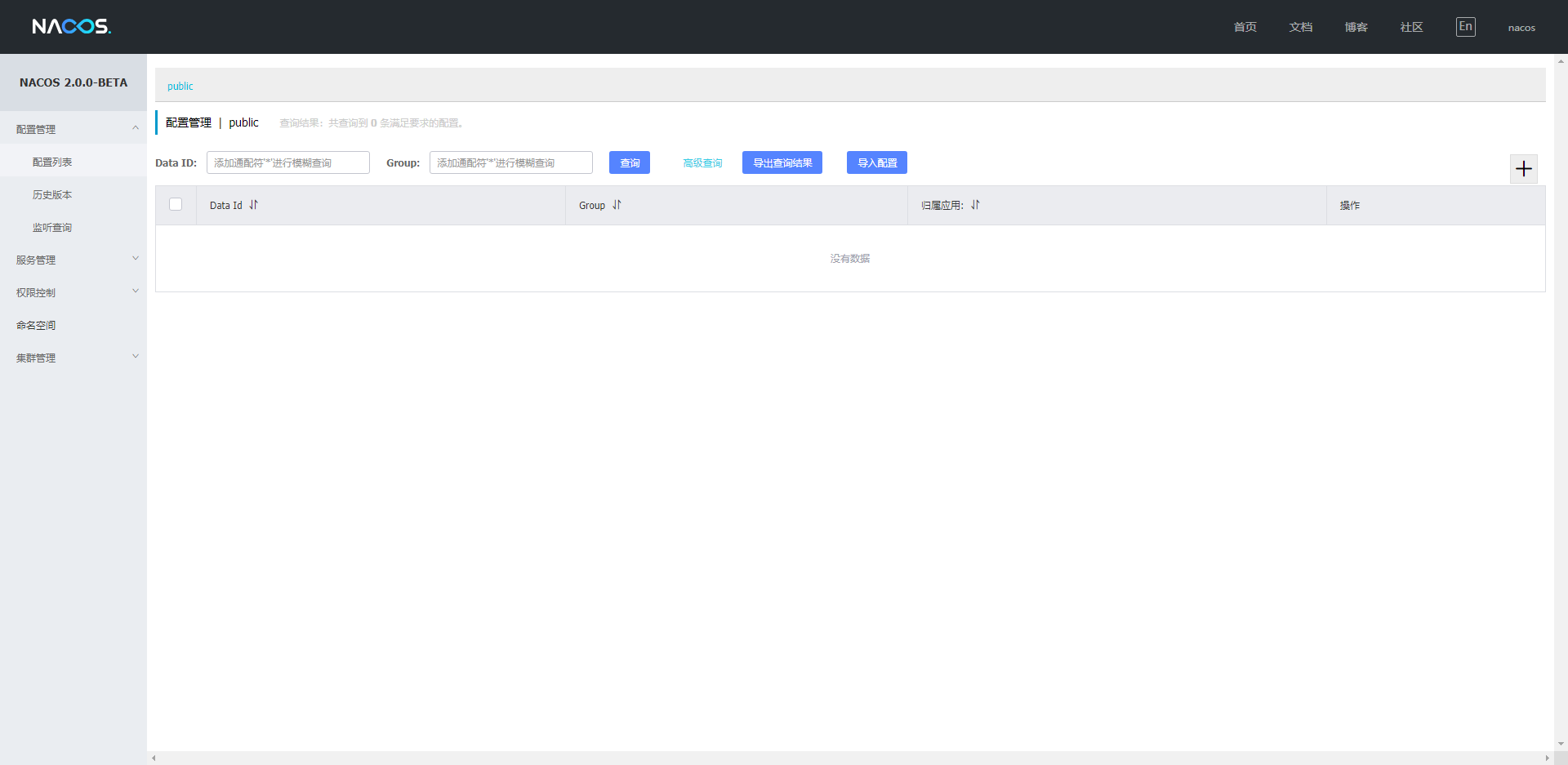Click the vertical scrollbar up arrow
The width and height of the screenshot is (1568, 765).
[1561, 60]
